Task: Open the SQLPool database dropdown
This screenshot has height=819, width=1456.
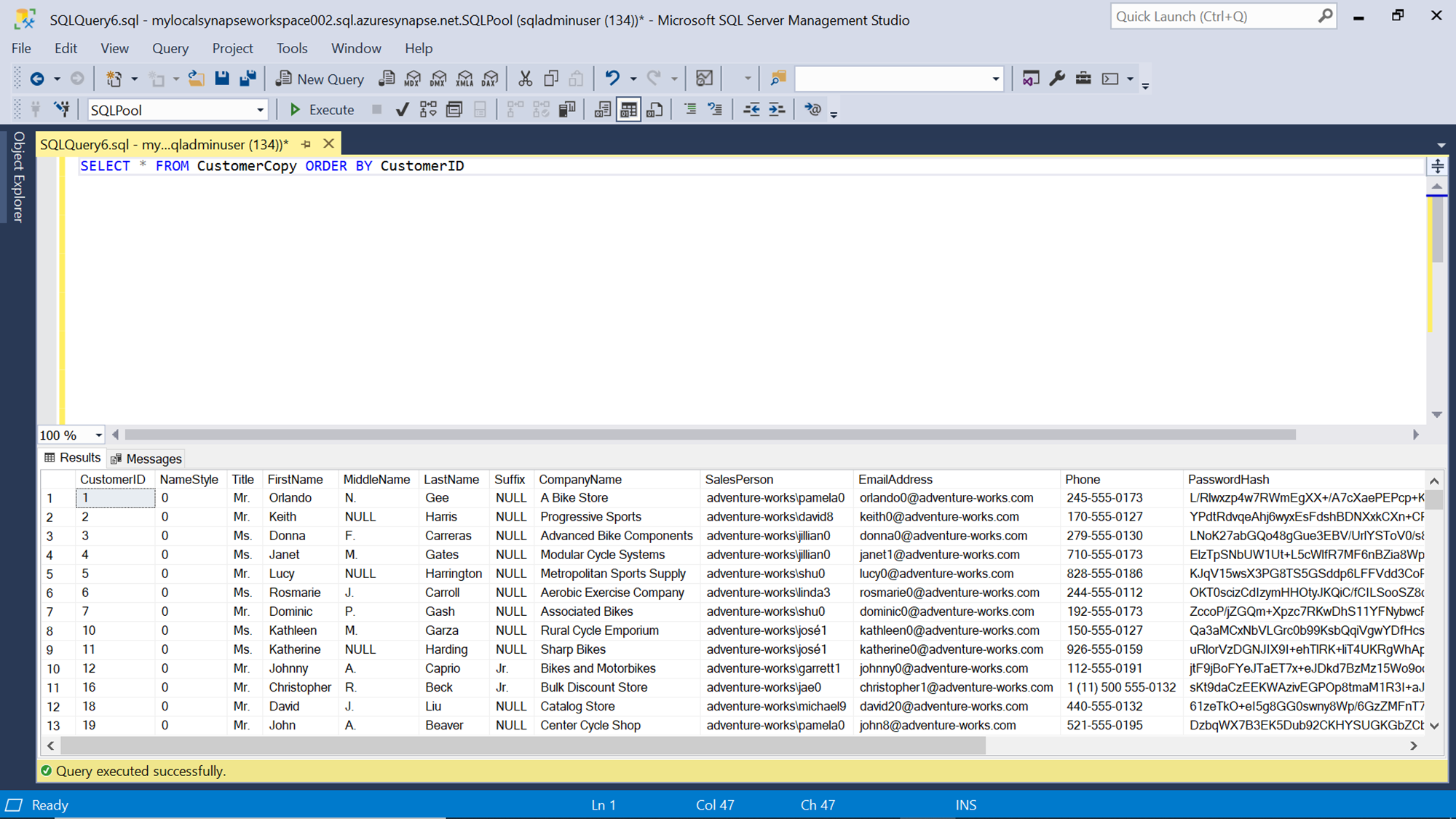Action: 260,110
